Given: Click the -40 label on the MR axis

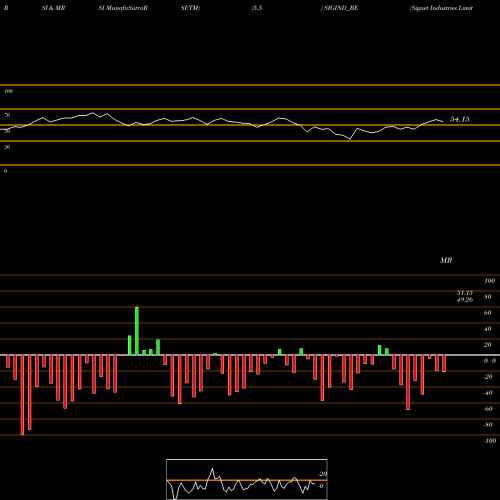Looking at the screenshot, I should click(488, 393).
